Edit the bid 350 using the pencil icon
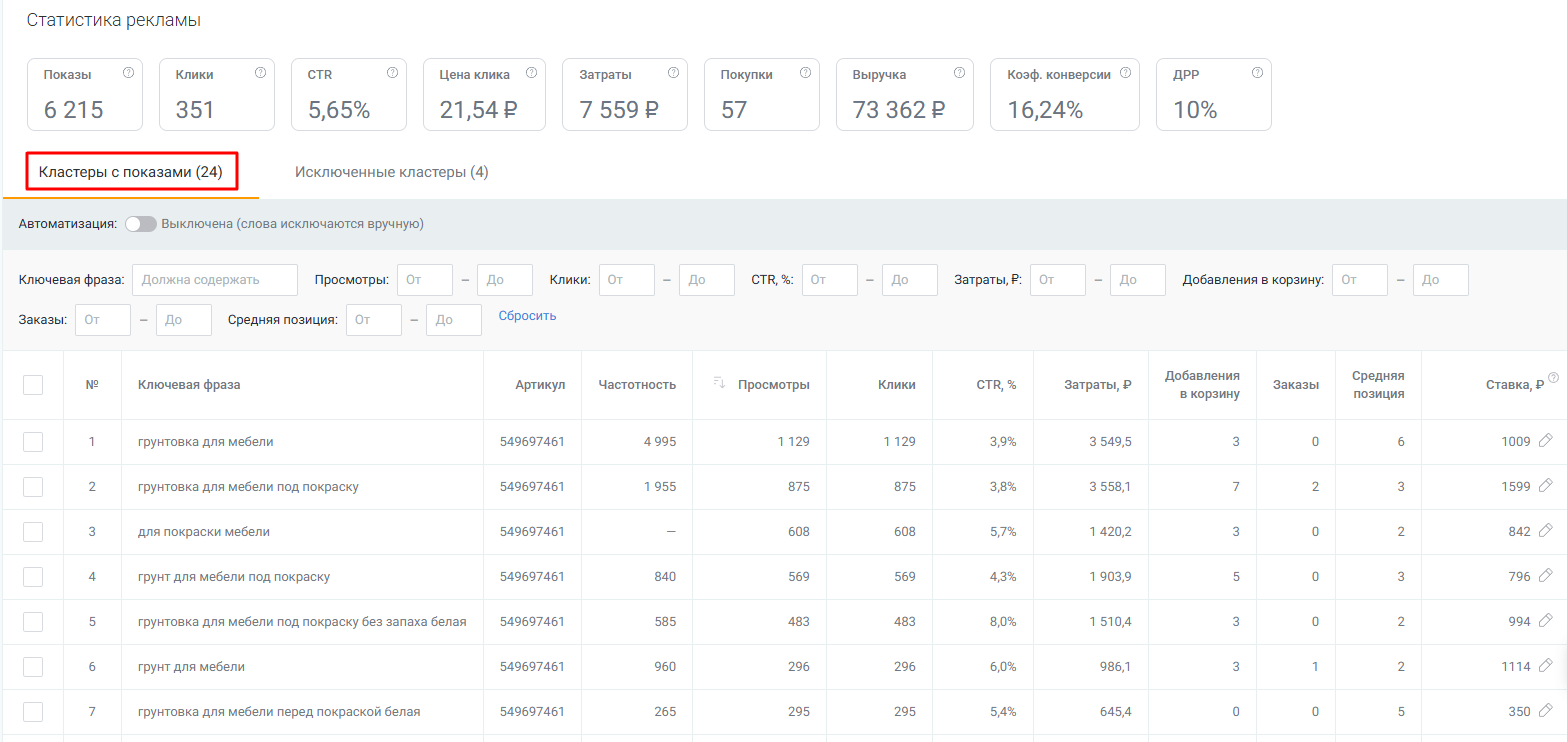Screen dimensions: 1567x742 pyautogui.click(x=1545, y=711)
